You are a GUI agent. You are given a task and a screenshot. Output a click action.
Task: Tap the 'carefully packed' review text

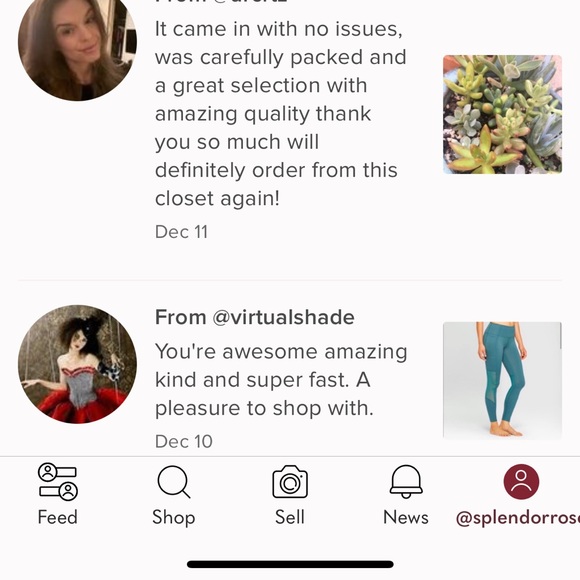click(x=281, y=113)
